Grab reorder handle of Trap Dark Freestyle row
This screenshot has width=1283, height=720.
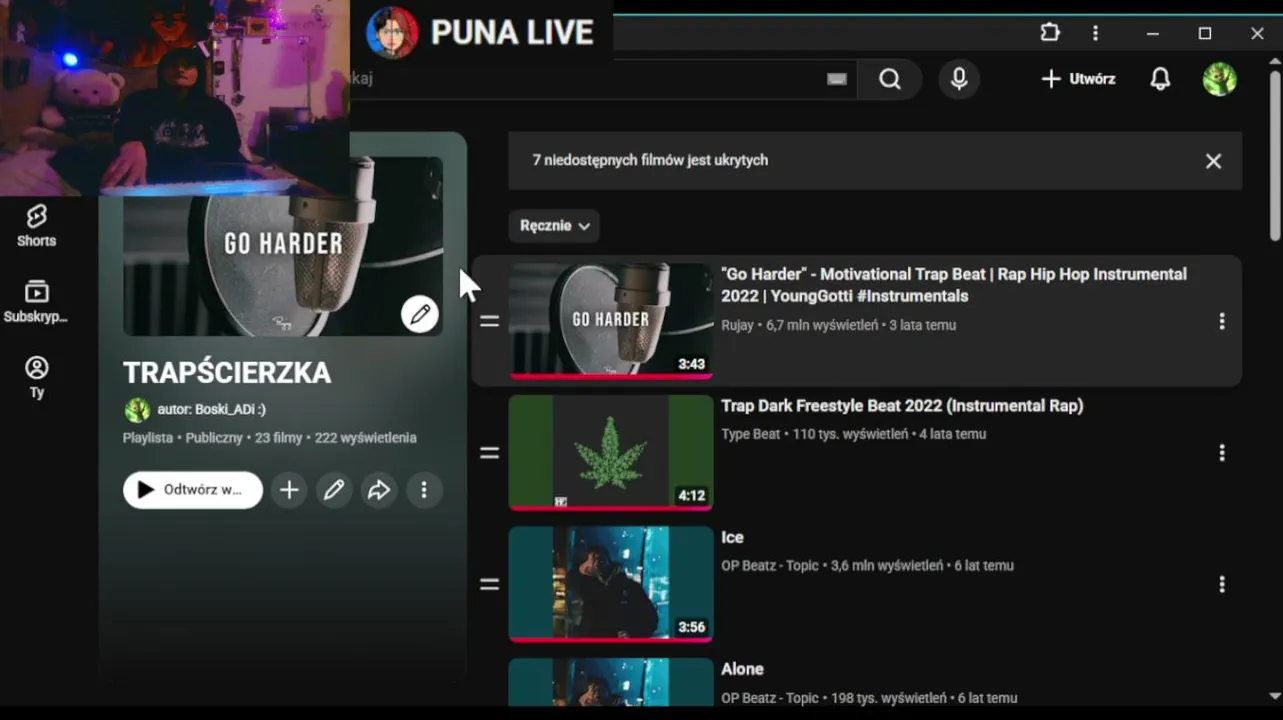click(x=489, y=453)
